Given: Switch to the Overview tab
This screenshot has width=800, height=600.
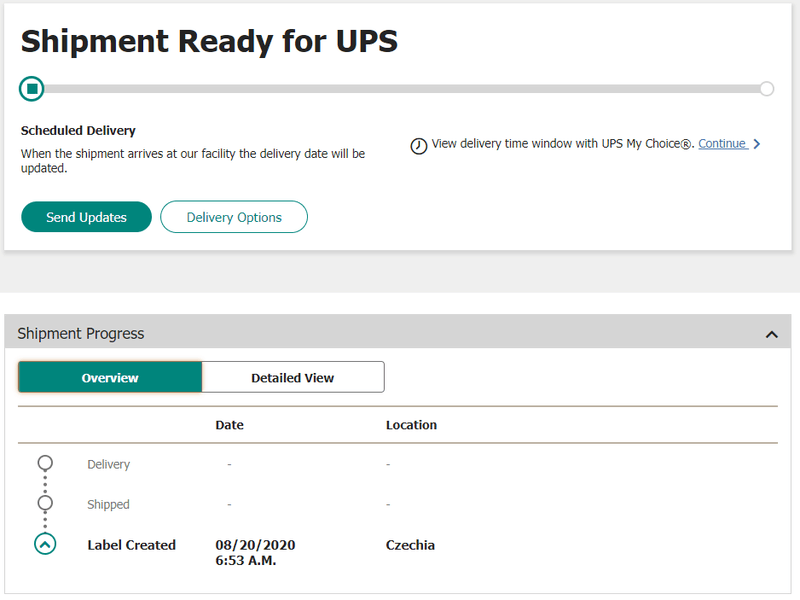Looking at the screenshot, I should (x=110, y=378).
